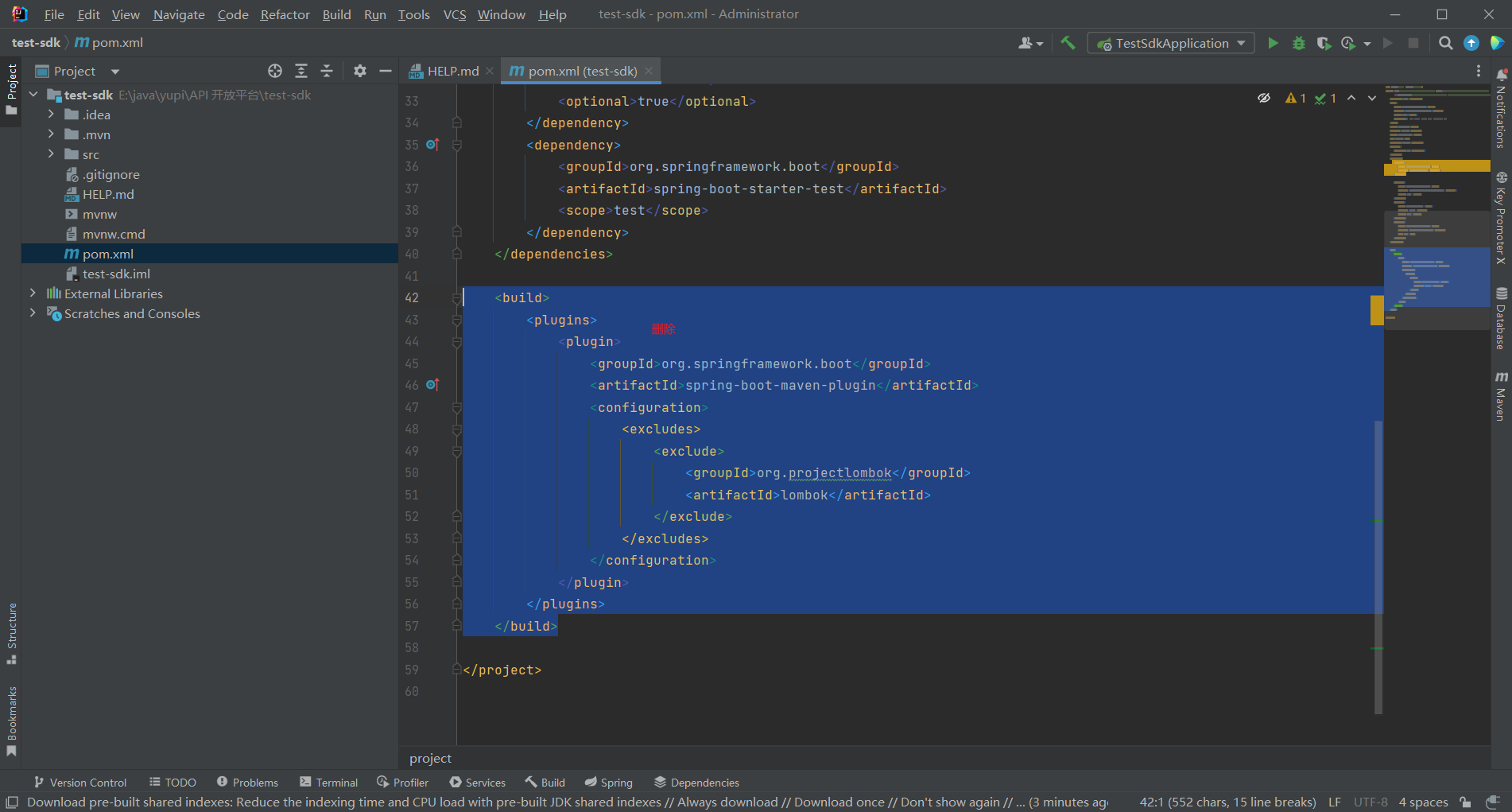Toggle file read-only lock in status bar
Image resolution: width=1512 pixels, height=812 pixels.
(1465, 802)
